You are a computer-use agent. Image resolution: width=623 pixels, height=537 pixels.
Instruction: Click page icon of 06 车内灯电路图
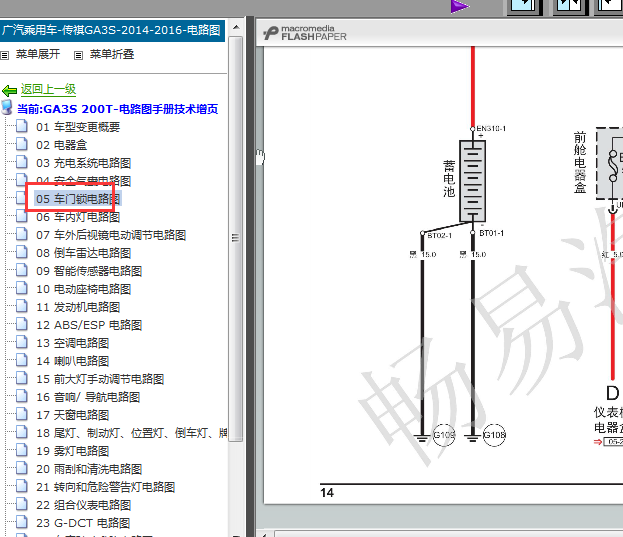(x=22, y=216)
